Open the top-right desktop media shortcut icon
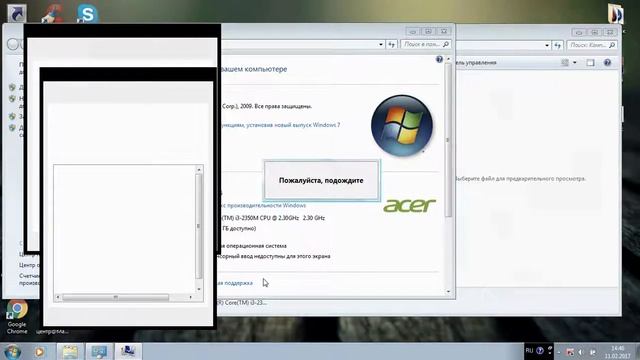Image resolution: width=640 pixels, height=360 pixels. pos(615,14)
